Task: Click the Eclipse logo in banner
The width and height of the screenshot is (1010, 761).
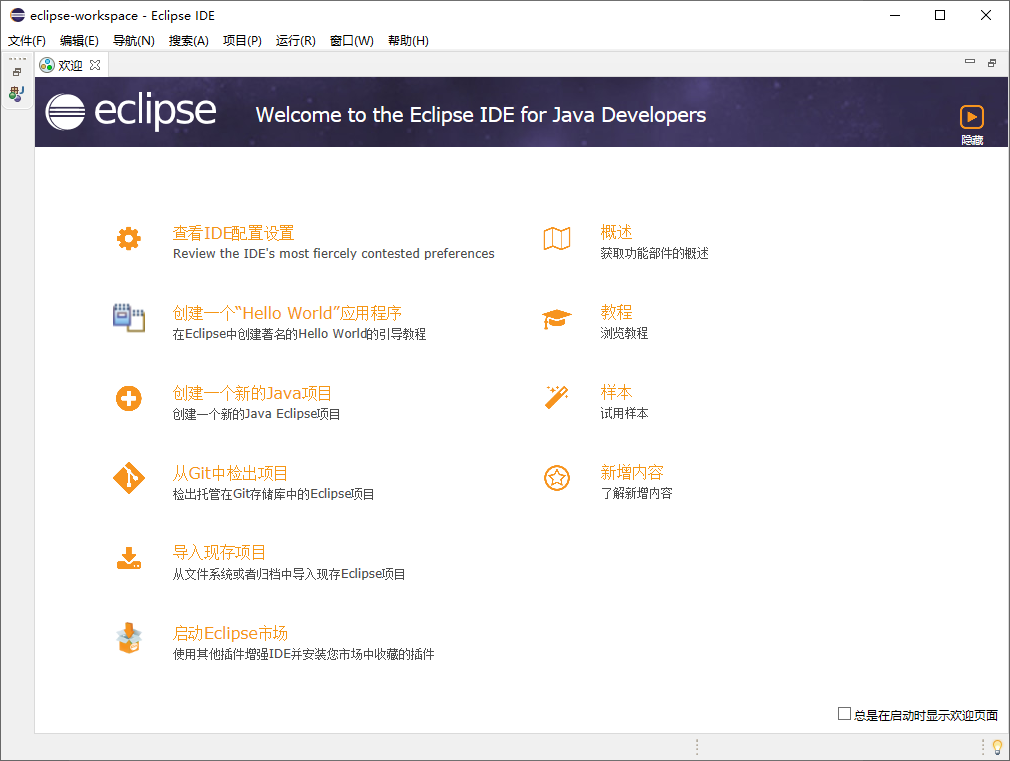Action: pyautogui.click(x=131, y=111)
